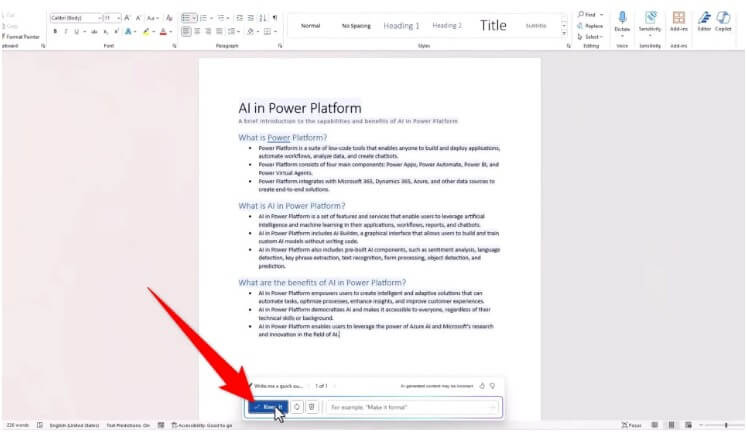Adjust the zoom slider in status bar
Image resolution: width=747 pixels, height=433 pixels.
click(x=726, y=425)
